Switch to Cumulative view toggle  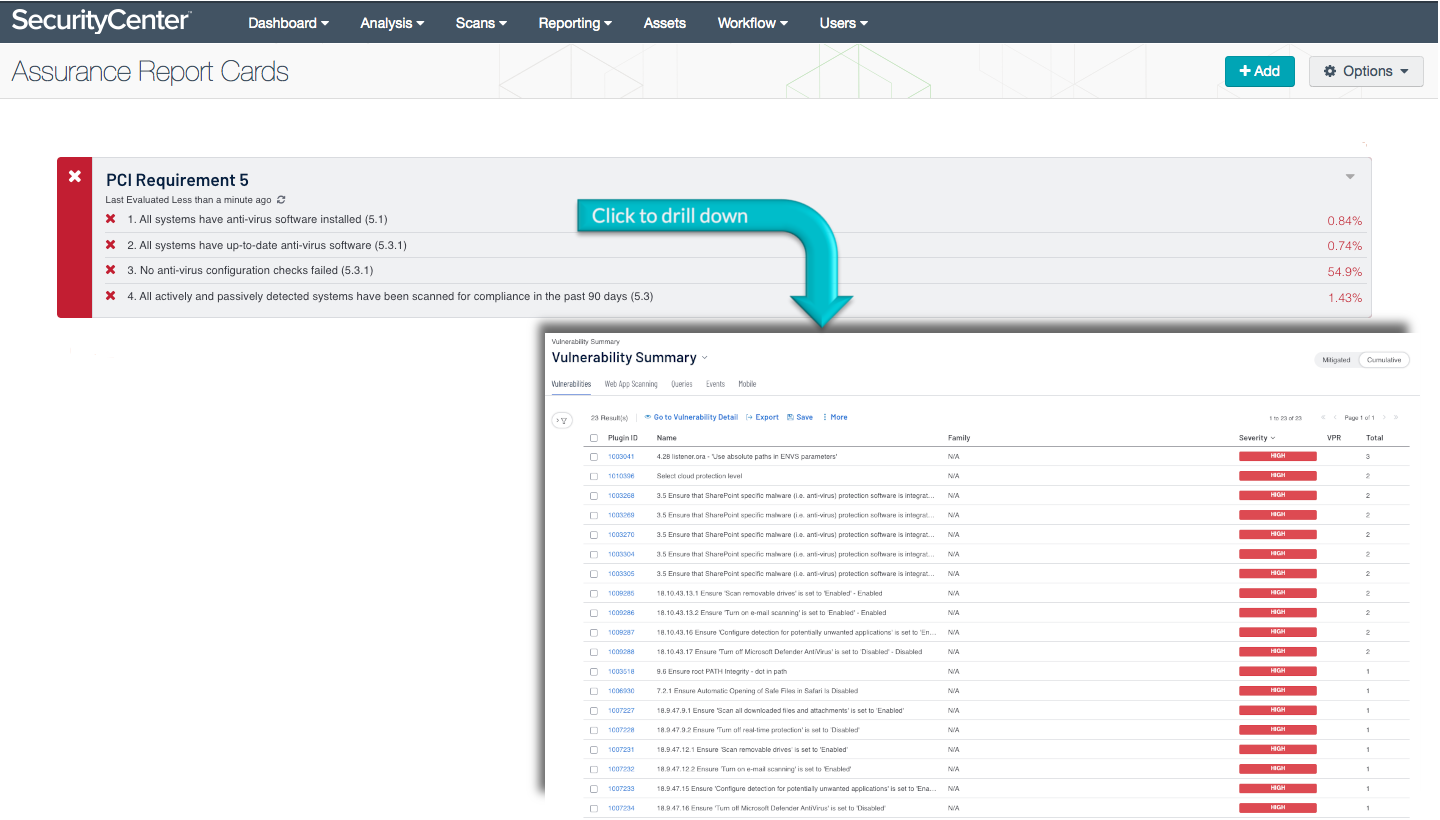[1384, 360]
